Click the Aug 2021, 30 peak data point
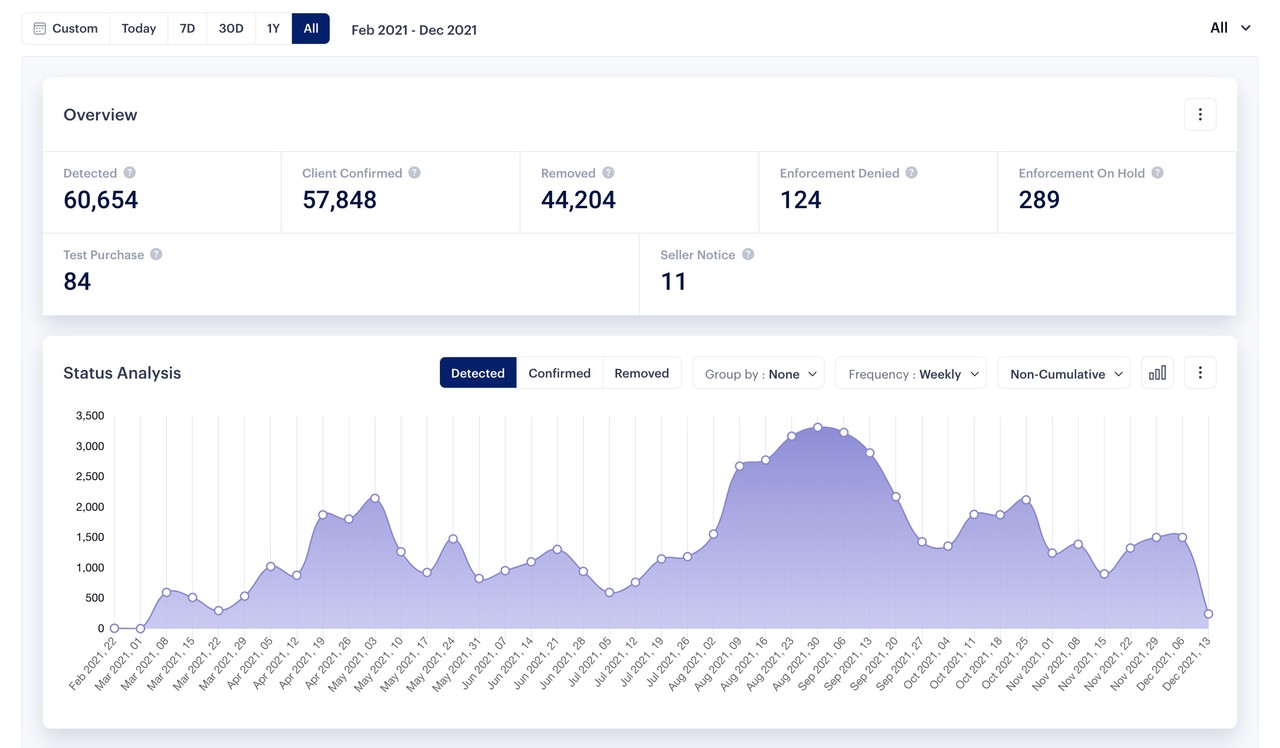The height and width of the screenshot is (748, 1280). coord(818,427)
